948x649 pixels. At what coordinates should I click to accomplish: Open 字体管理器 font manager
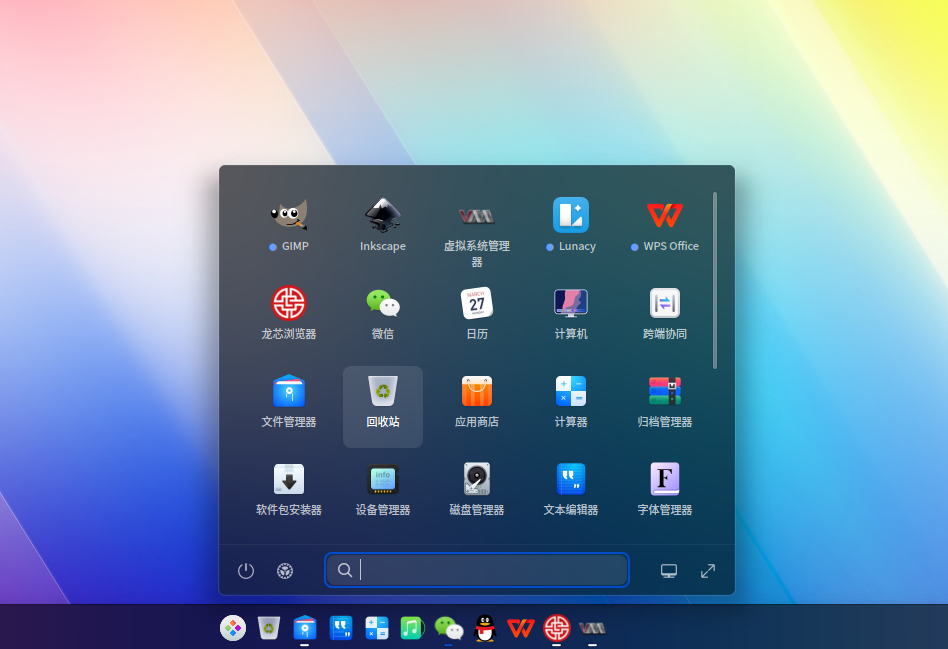click(664, 489)
